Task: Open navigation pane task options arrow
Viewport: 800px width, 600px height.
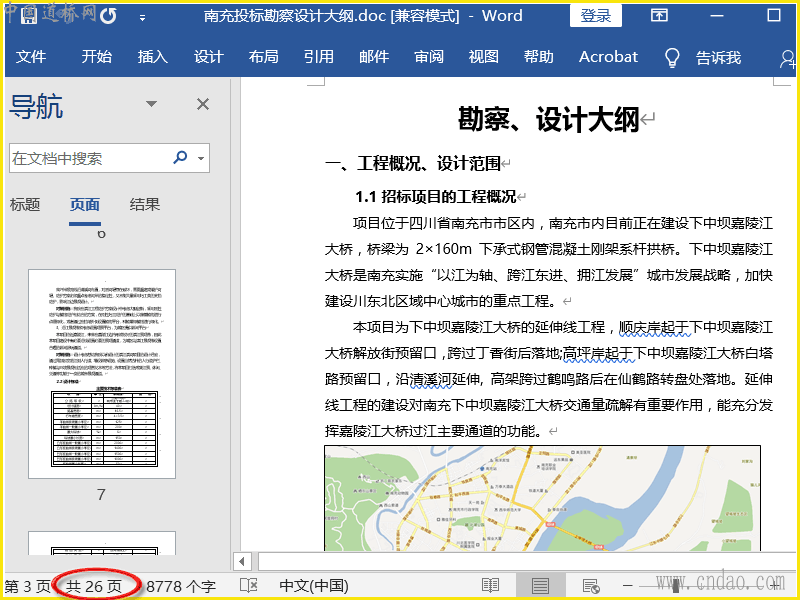Action: pyautogui.click(x=152, y=104)
